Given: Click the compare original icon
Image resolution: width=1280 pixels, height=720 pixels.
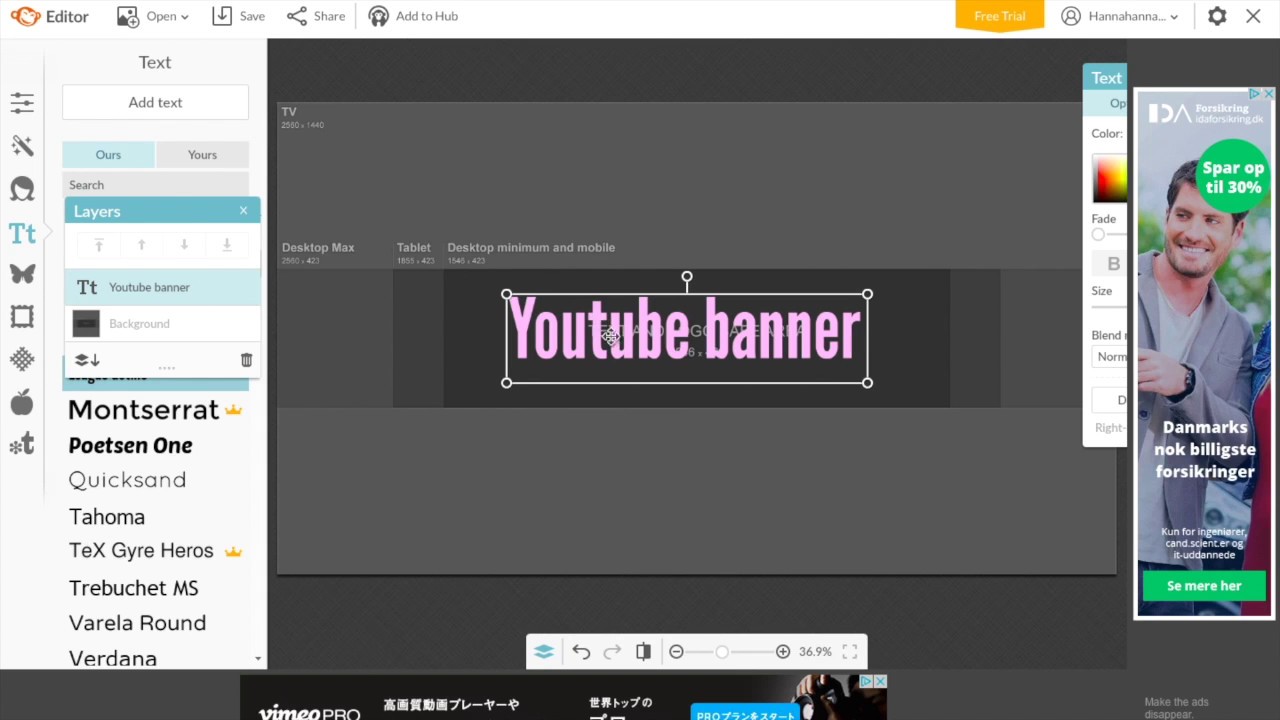Looking at the screenshot, I should (x=643, y=652).
